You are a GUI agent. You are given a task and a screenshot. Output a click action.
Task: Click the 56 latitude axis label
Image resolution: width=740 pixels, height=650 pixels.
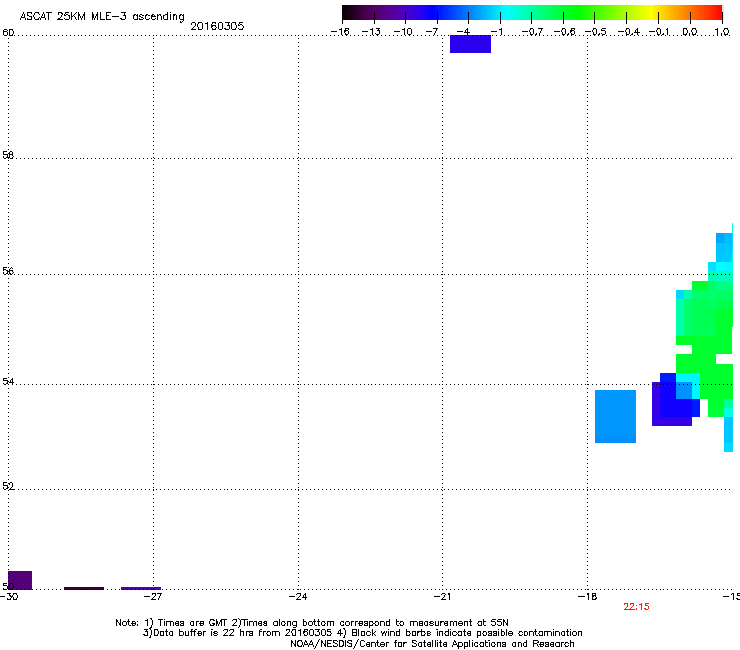point(8,271)
